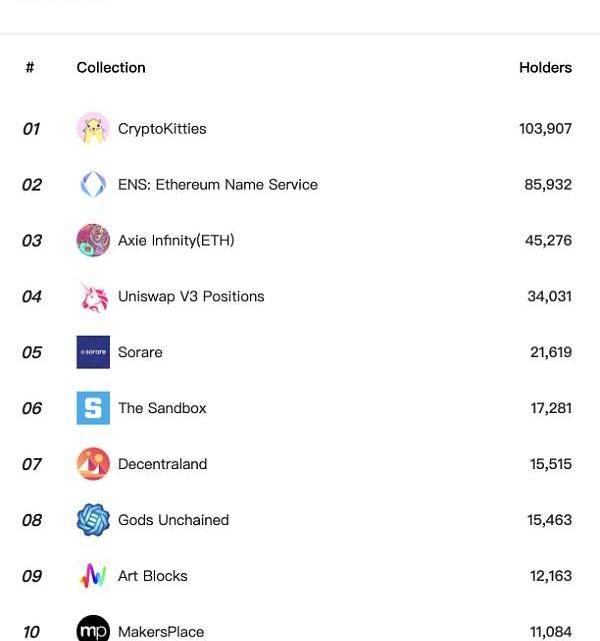
Task: Click the Collection column header
Action: click(111, 68)
